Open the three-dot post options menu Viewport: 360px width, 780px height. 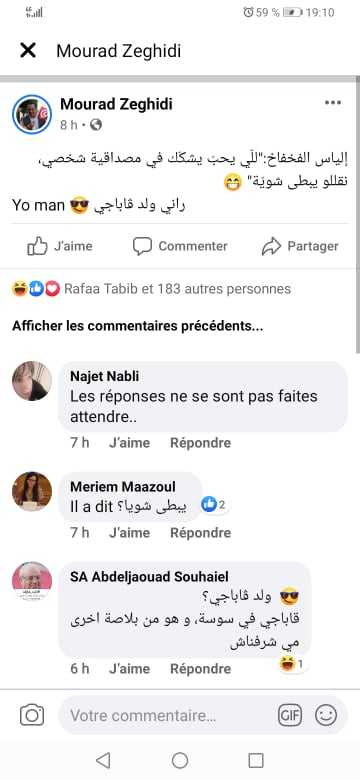click(x=333, y=102)
